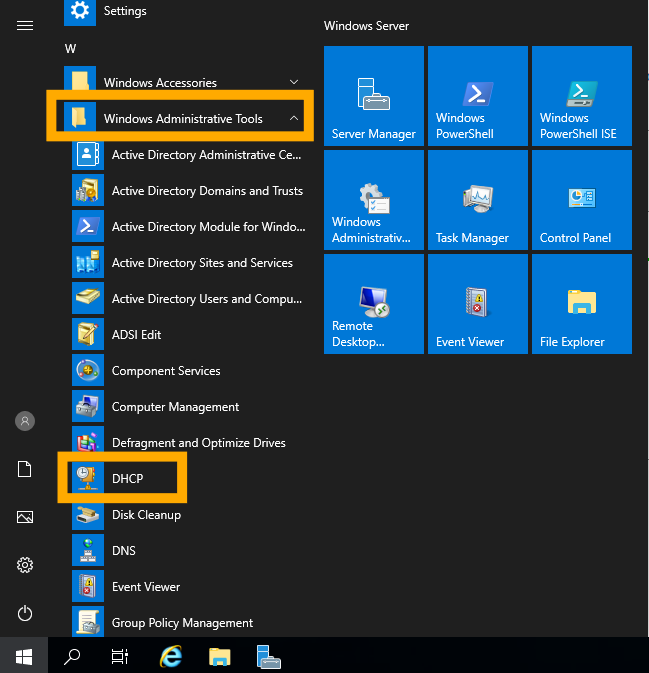649x673 pixels.
Task: Collapse the Windows Administrative Tools folder chevron
Action: click(294, 118)
